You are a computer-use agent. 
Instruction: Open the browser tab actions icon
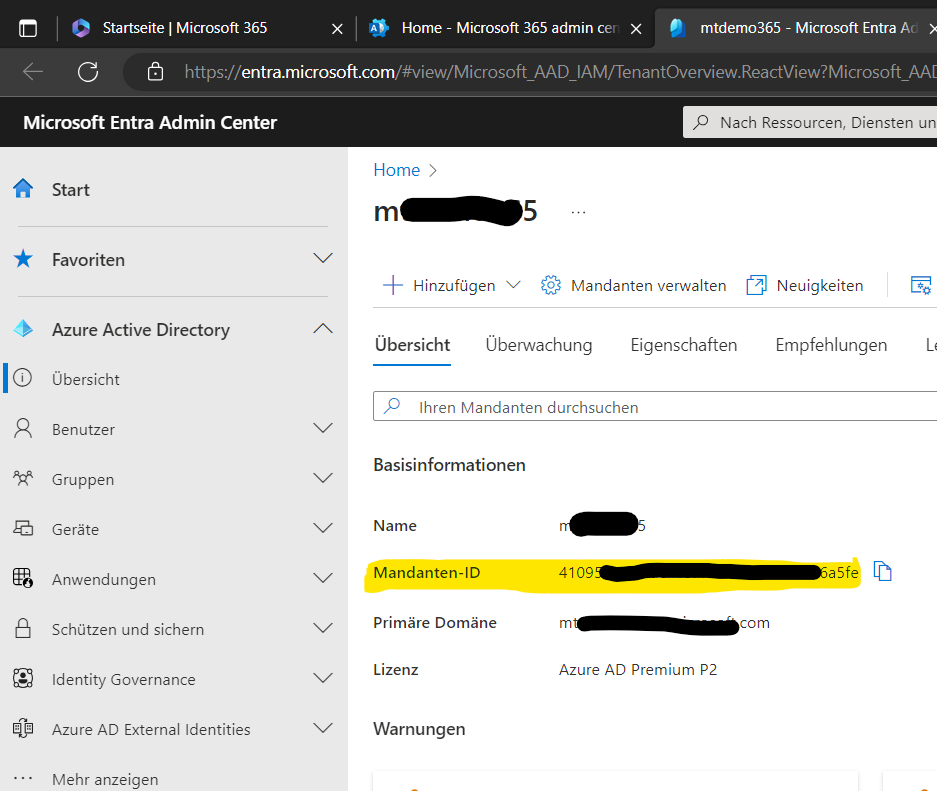(28, 28)
